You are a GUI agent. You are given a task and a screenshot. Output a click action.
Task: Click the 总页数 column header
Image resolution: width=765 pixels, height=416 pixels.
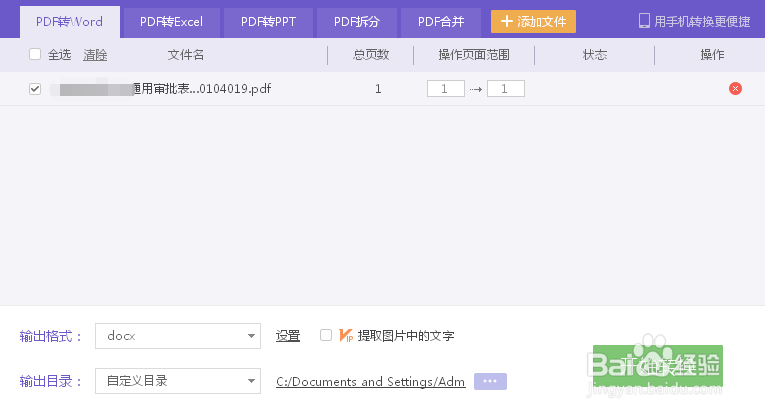[371, 55]
